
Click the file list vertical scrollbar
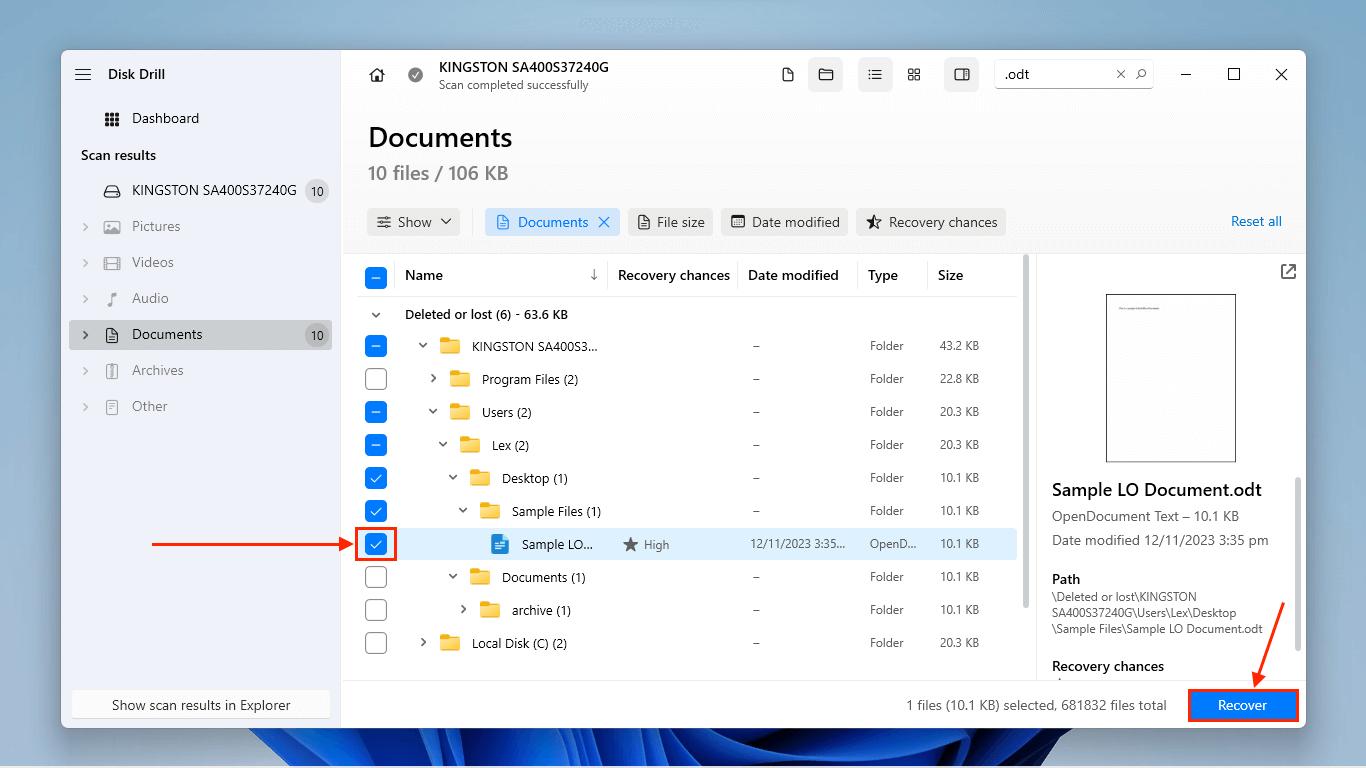tap(1025, 431)
